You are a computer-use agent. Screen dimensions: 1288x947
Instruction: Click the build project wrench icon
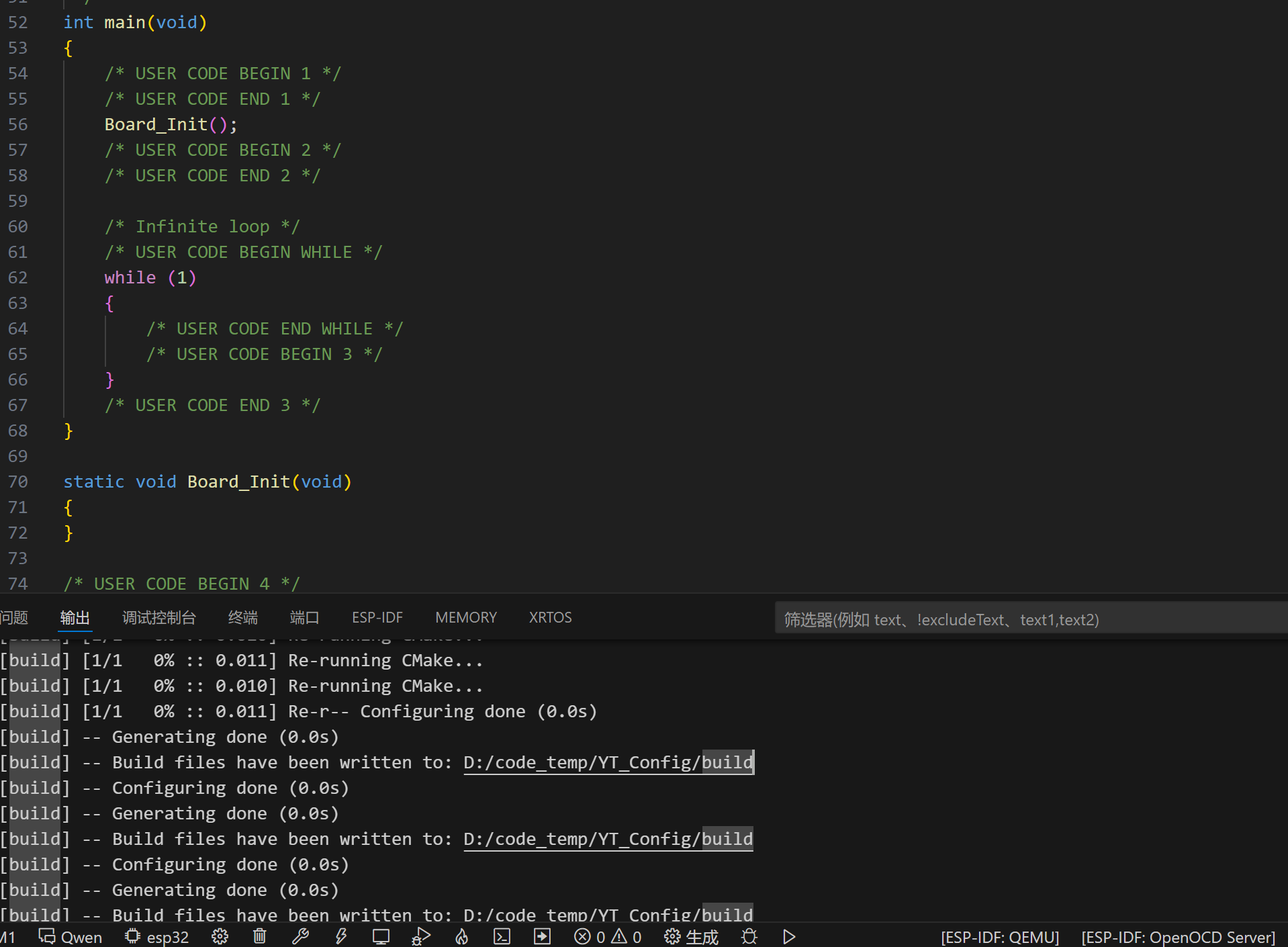(x=300, y=937)
